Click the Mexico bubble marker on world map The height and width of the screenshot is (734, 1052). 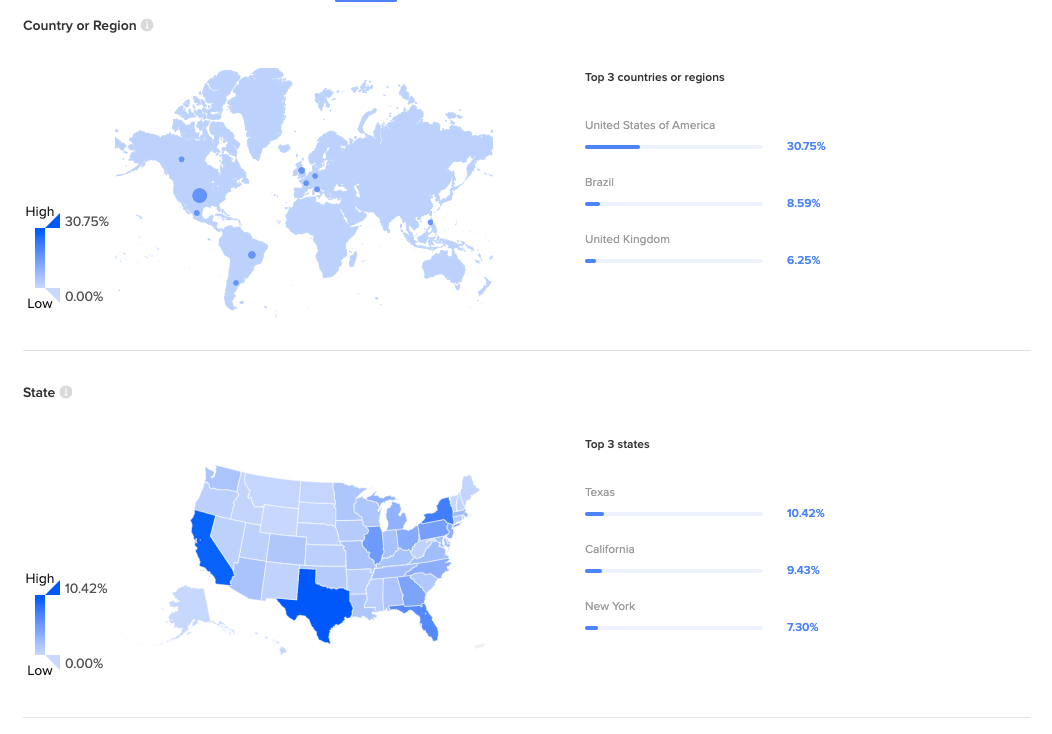point(197,213)
